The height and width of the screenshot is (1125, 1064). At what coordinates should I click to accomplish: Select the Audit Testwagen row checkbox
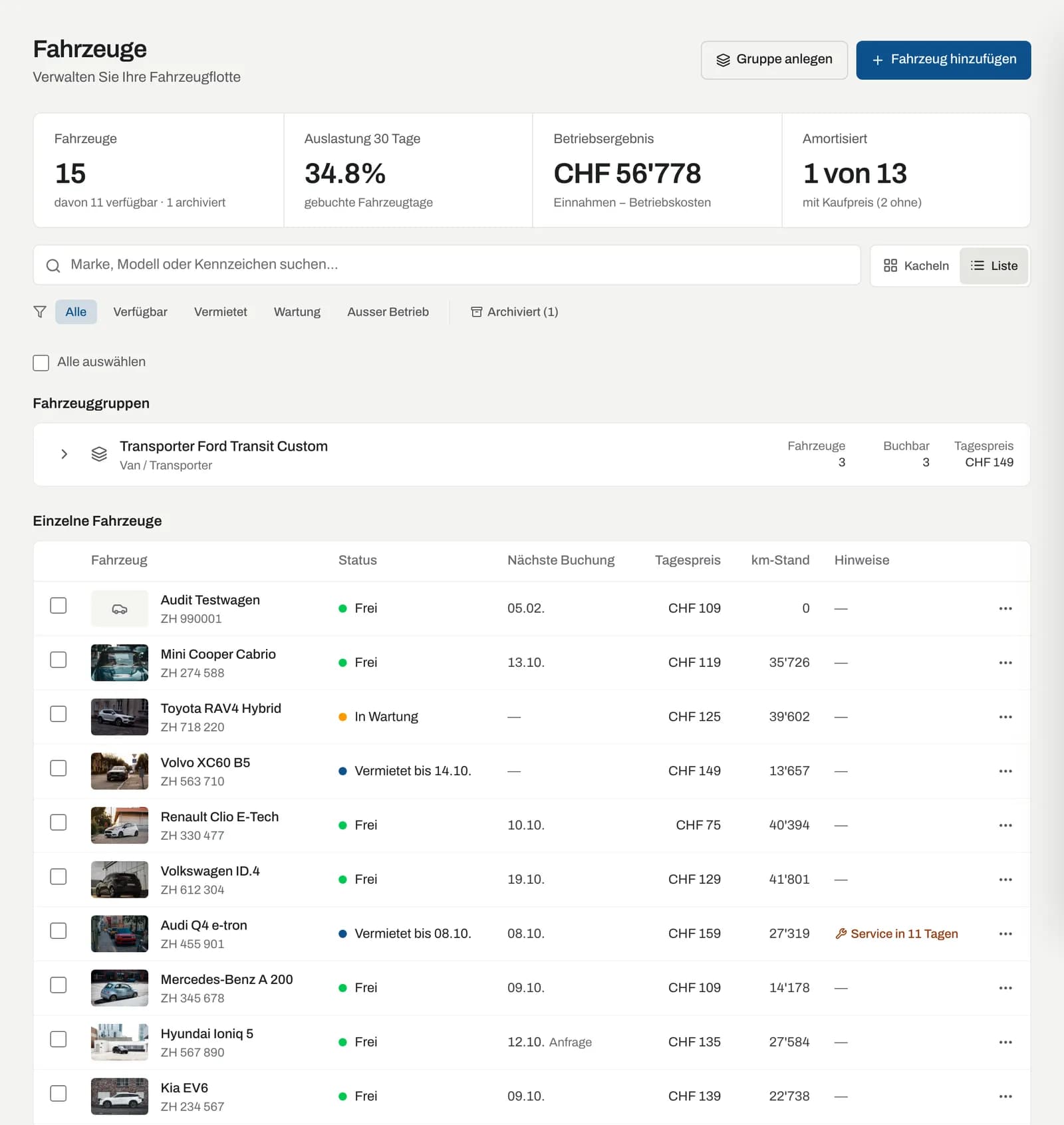(x=59, y=606)
